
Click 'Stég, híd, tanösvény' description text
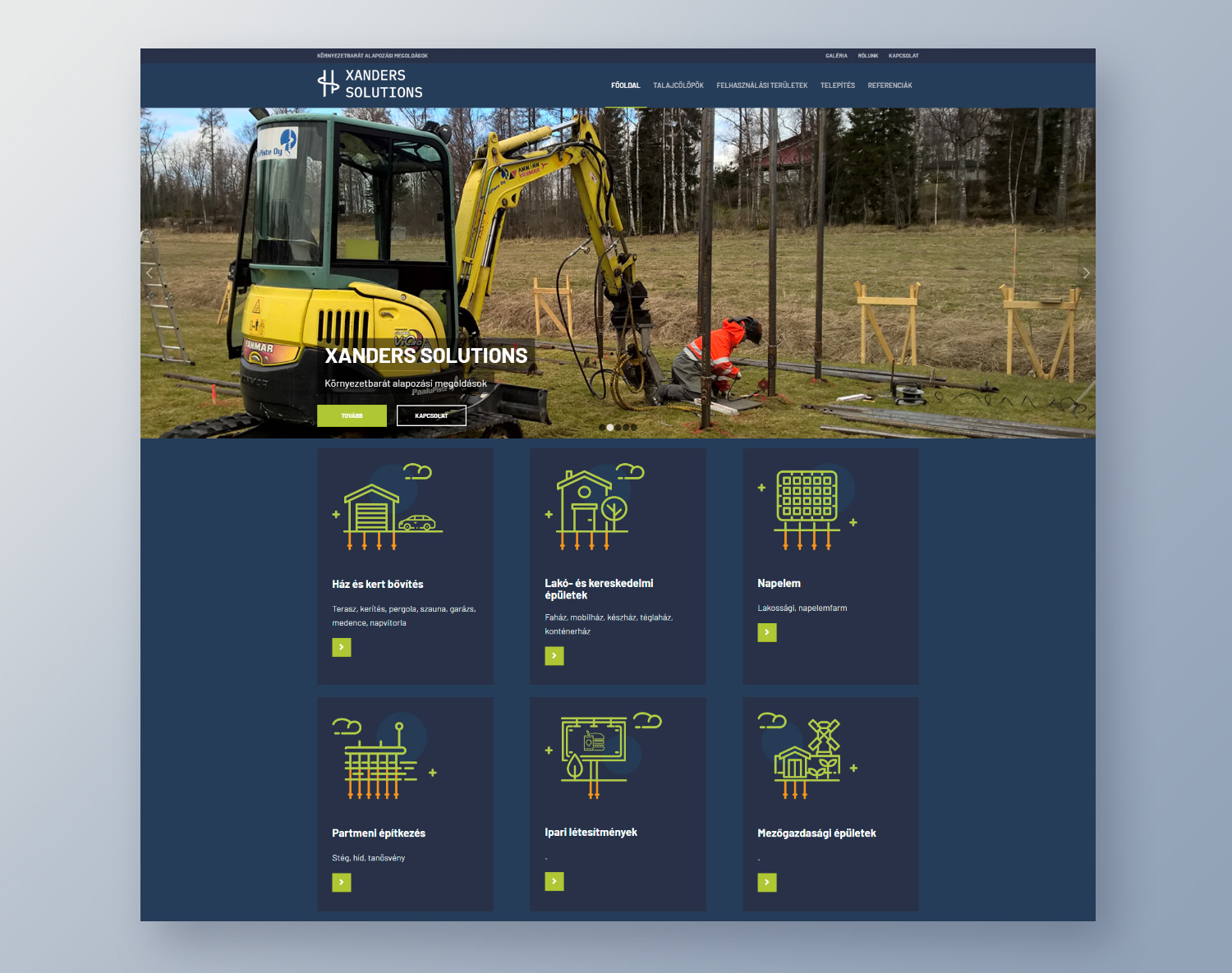coord(369,858)
